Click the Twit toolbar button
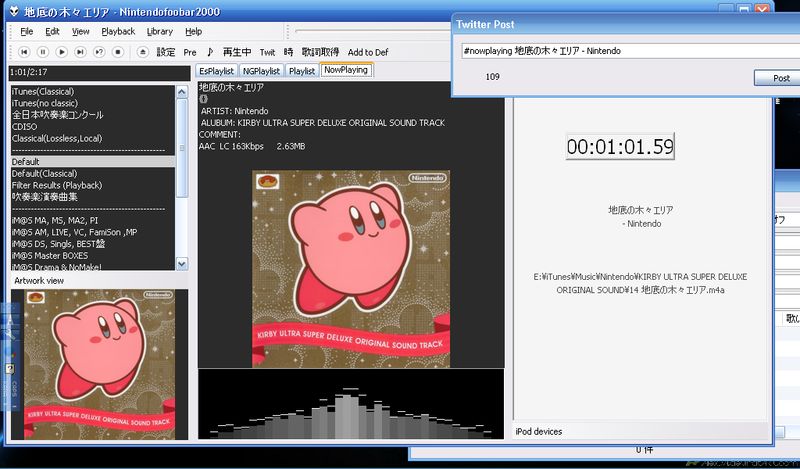Image resolution: width=800 pixels, height=469 pixels. pos(267,52)
